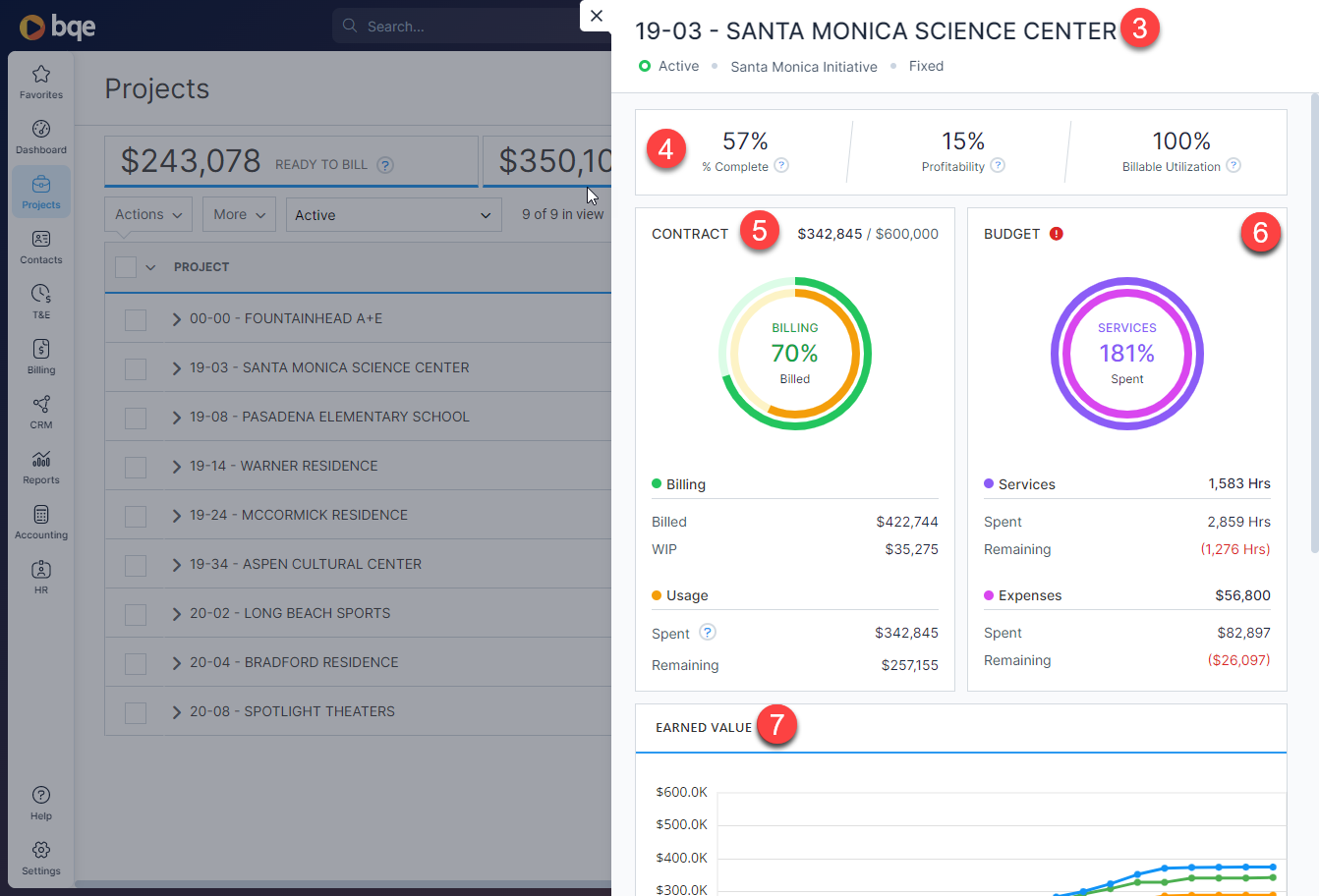Open Reports chart icon

click(41, 461)
